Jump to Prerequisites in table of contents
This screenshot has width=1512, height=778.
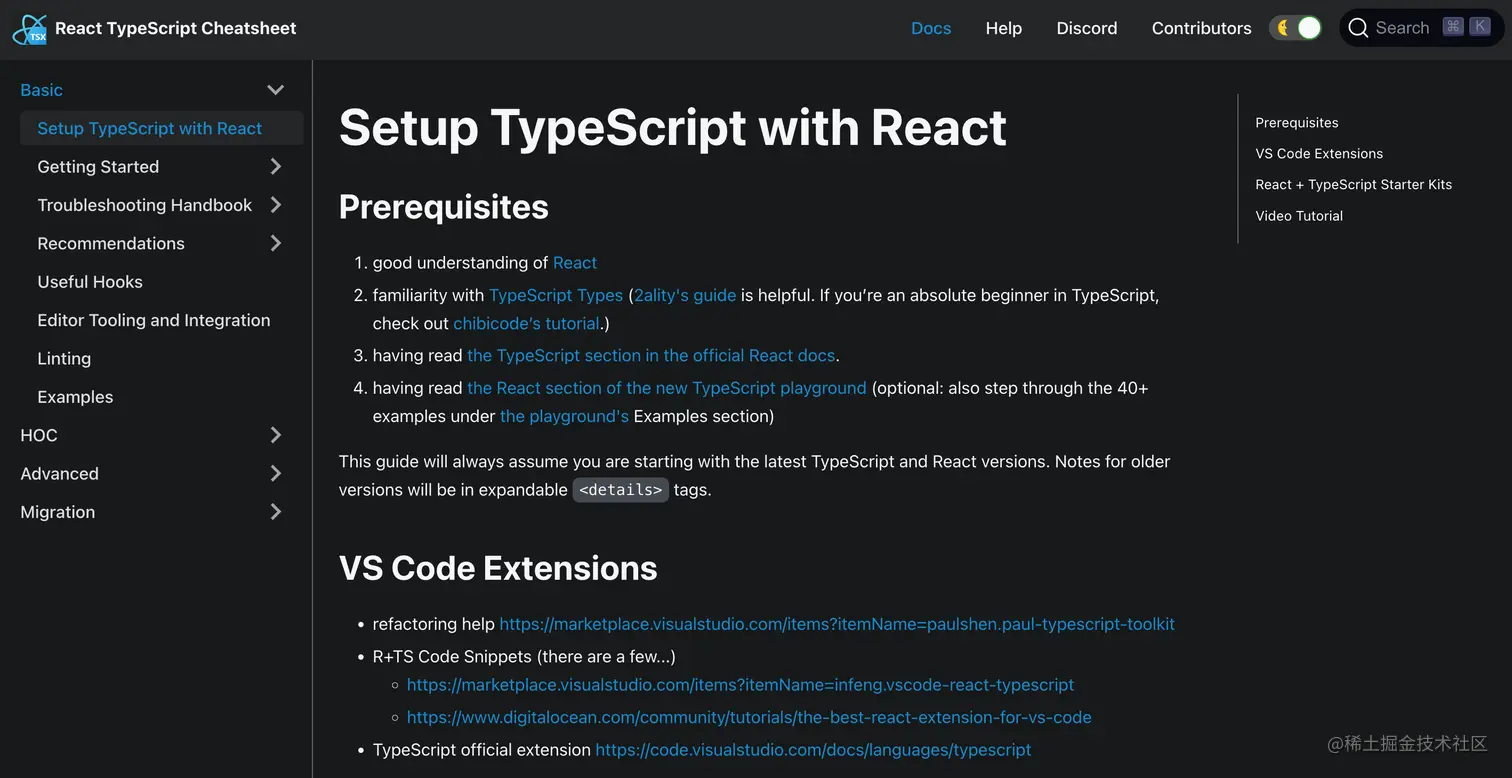click(x=1297, y=123)
